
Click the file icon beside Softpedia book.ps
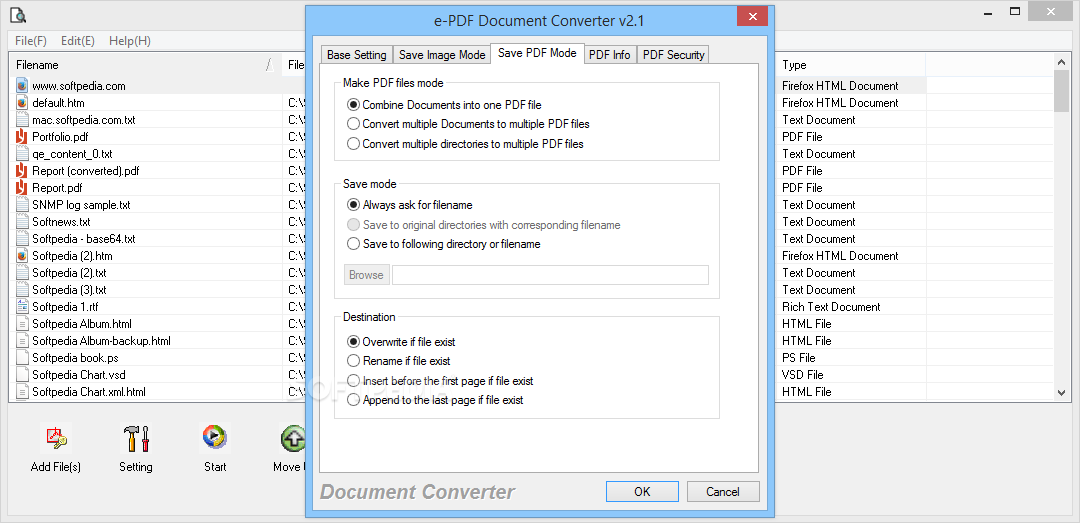click(21, 358)
